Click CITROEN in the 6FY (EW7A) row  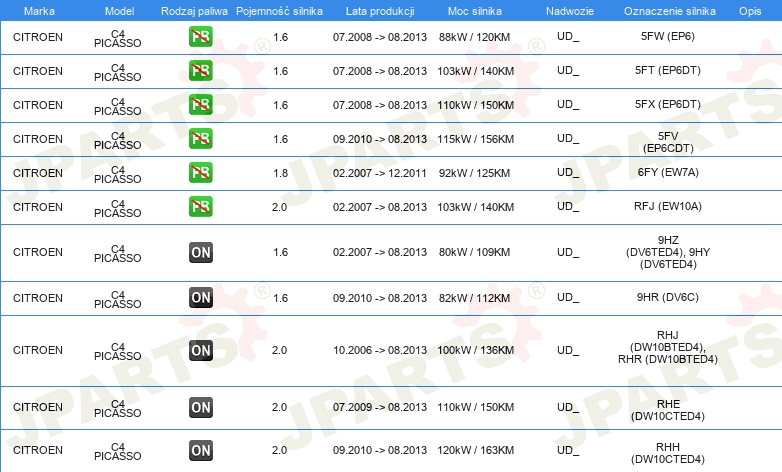pos(38,173)
